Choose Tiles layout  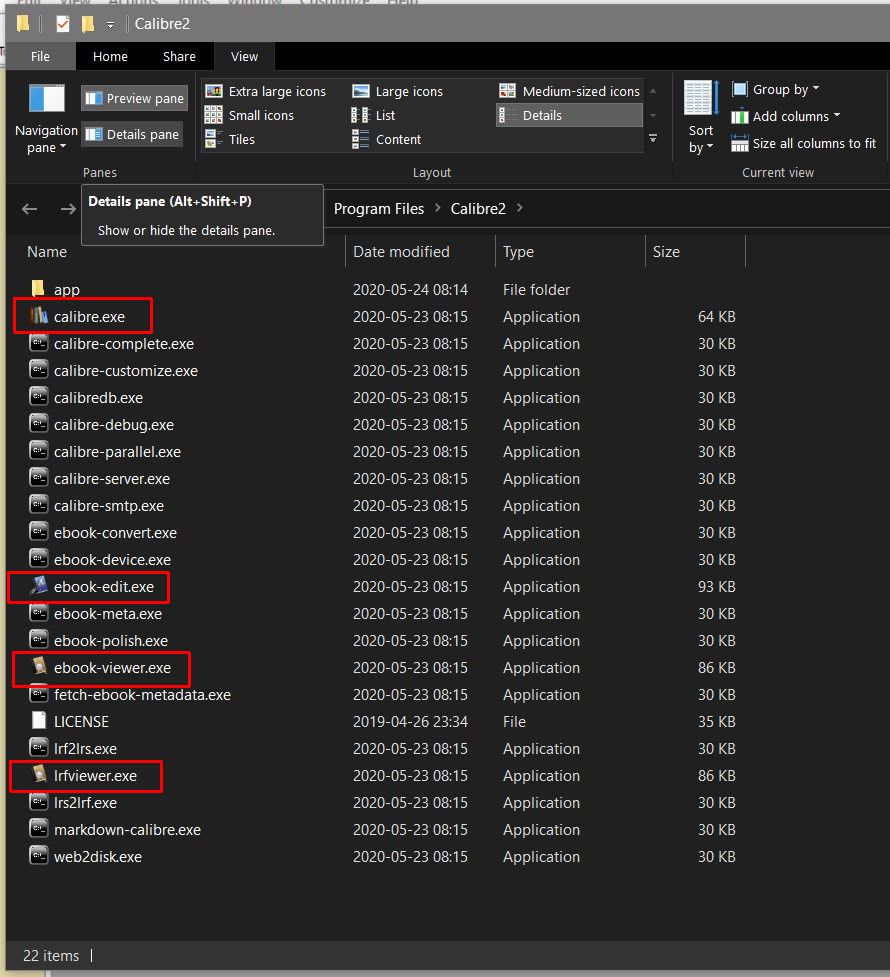pos(230,139)
